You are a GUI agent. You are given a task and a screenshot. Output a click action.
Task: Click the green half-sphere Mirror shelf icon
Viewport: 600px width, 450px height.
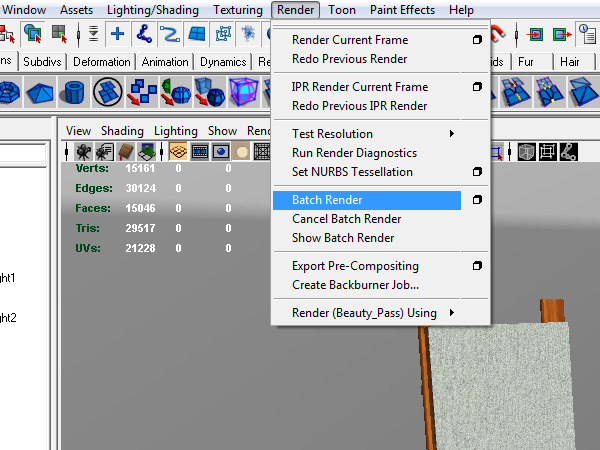tap(176, 92)
